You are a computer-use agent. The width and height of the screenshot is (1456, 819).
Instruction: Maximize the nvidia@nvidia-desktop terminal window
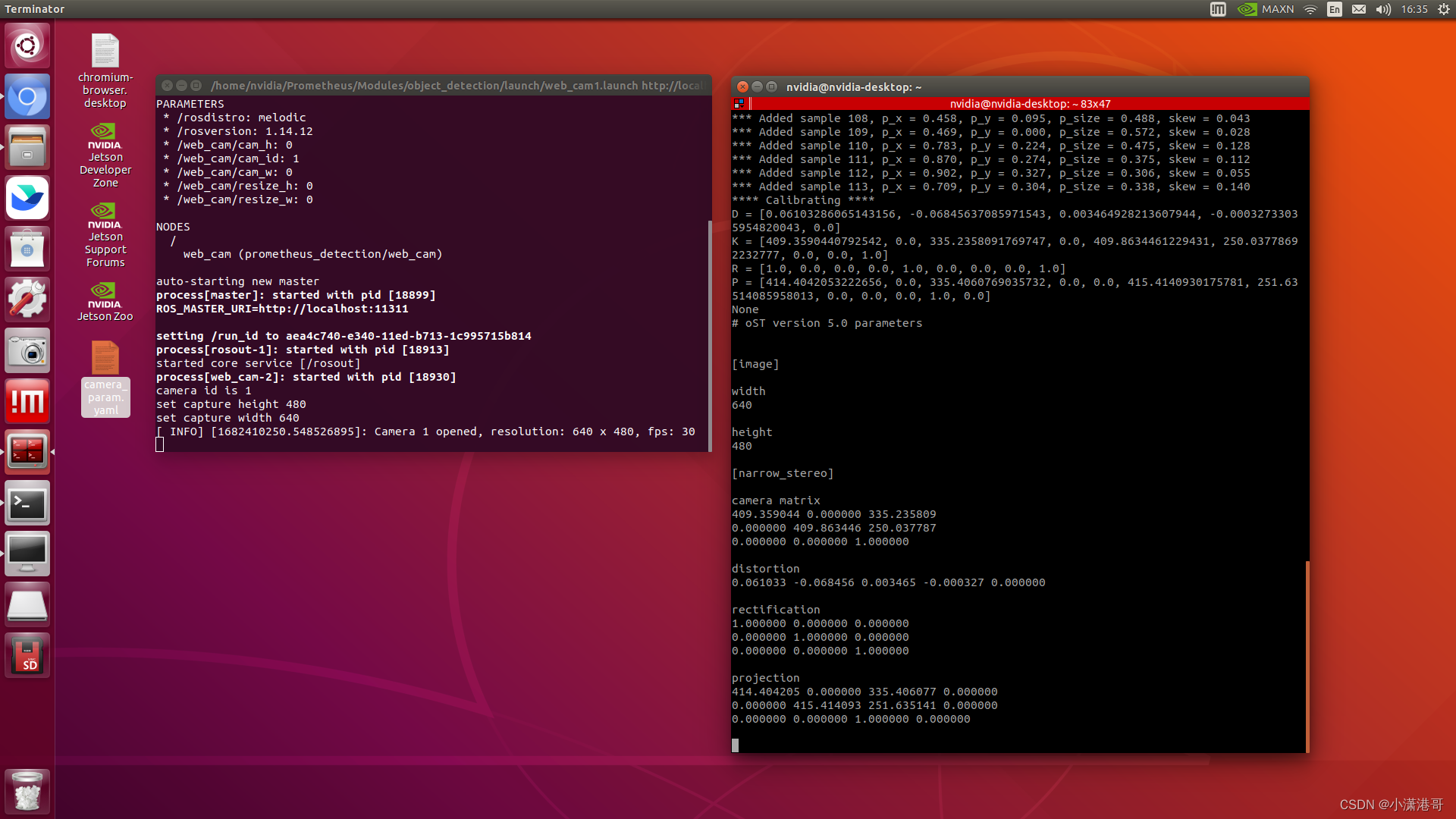(x=772, y=86)
